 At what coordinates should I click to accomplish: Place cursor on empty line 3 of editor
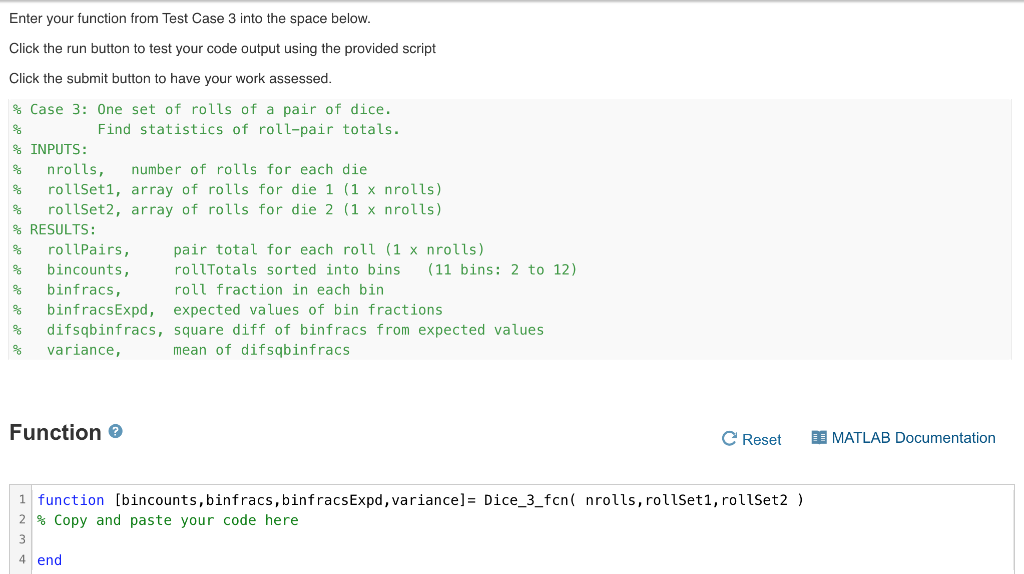point(522,539)
